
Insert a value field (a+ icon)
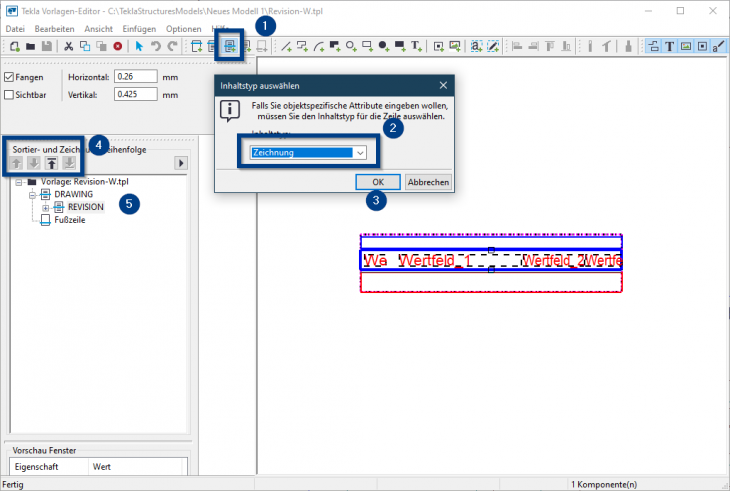point(476,46)
